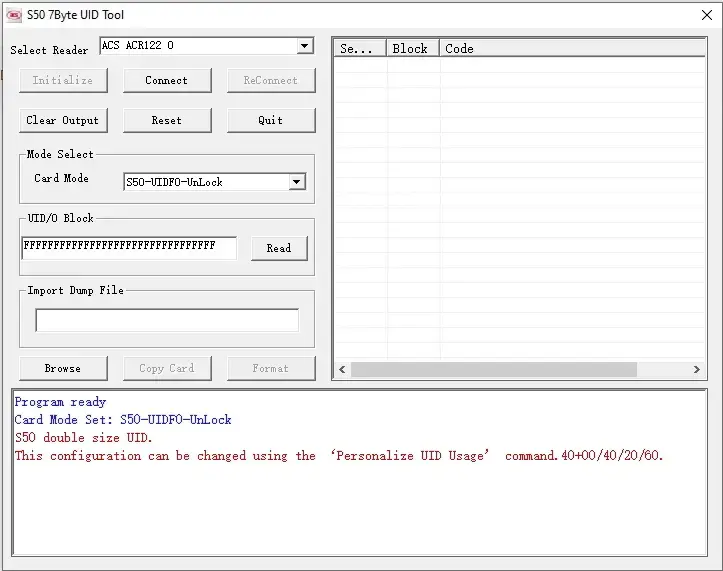Click the app icon in title bar

[14, 15]
